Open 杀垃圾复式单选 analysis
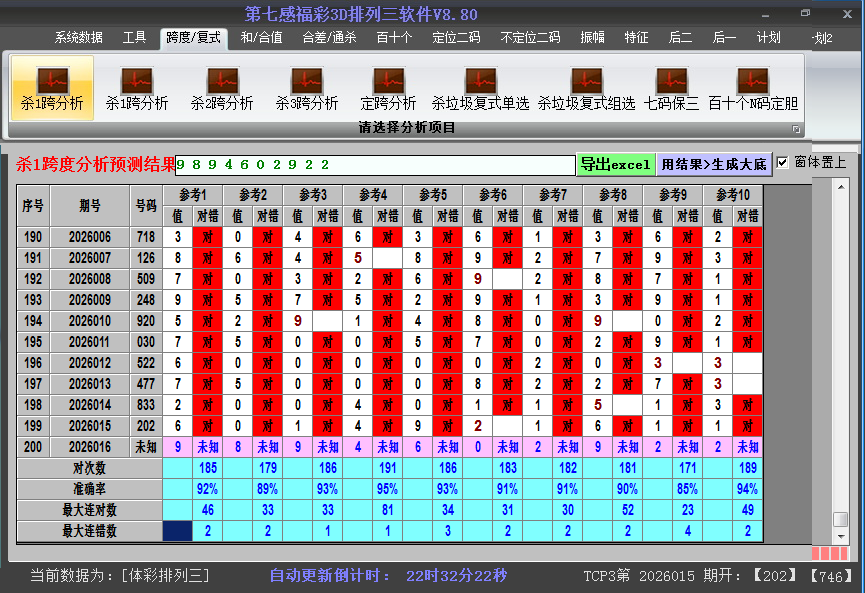 pyautogui.click(x=480, y=88)
